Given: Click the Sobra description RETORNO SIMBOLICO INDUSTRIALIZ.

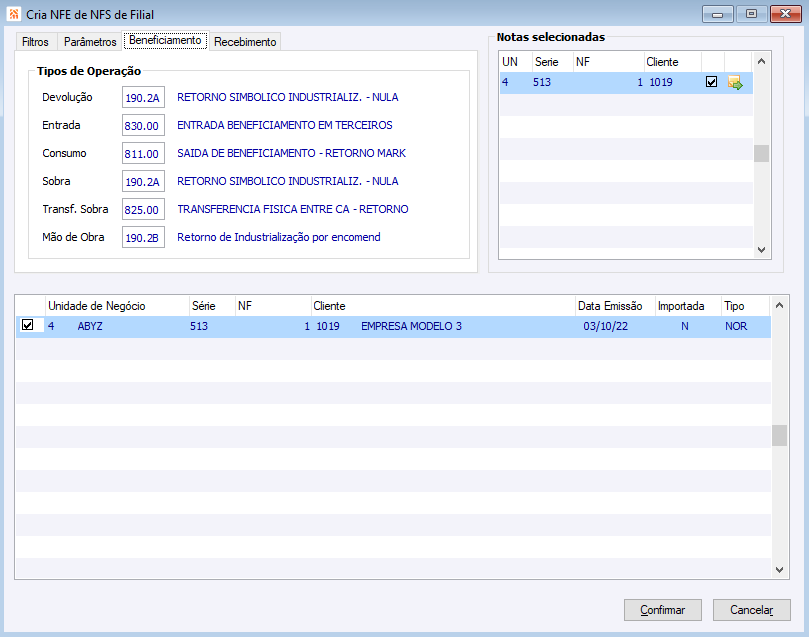Looking at the screenshot, I should coord(287,181).
